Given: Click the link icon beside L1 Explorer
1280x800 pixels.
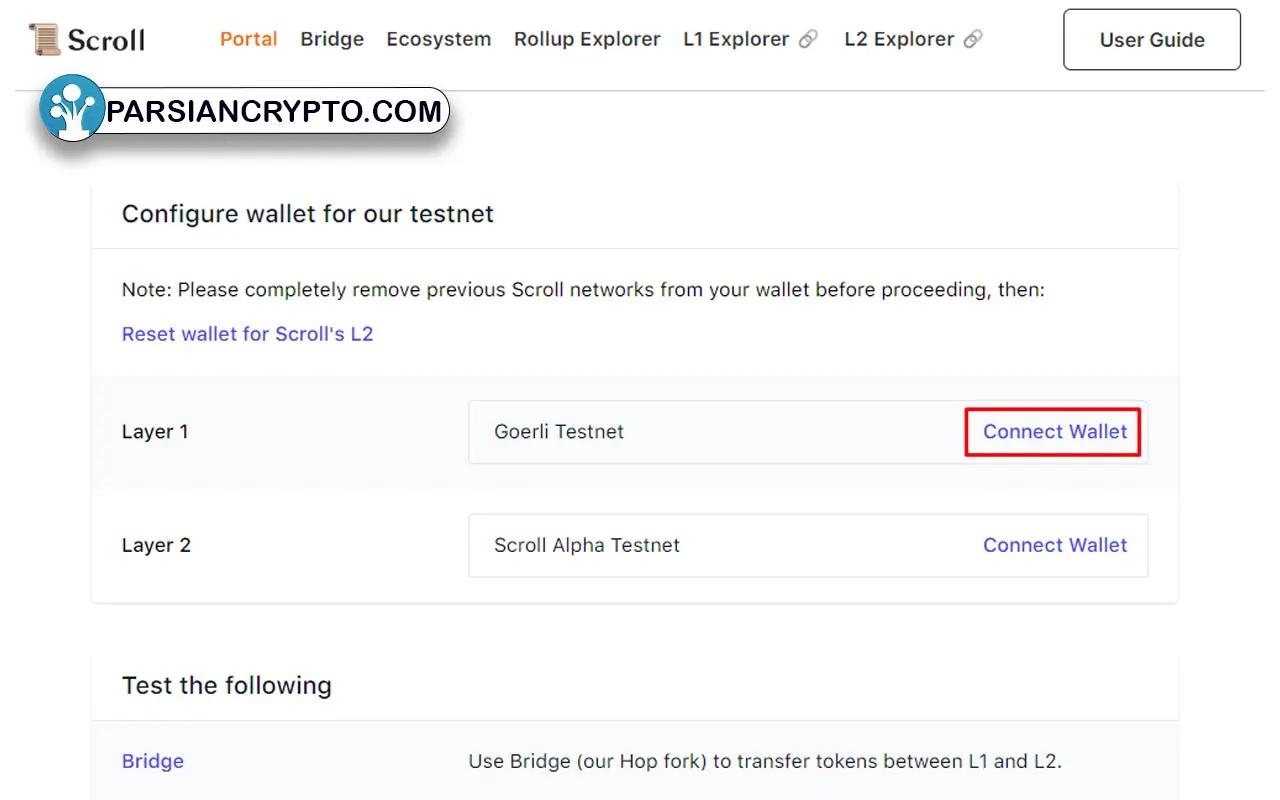Looking at the screenshot, I should pos(808,39).
